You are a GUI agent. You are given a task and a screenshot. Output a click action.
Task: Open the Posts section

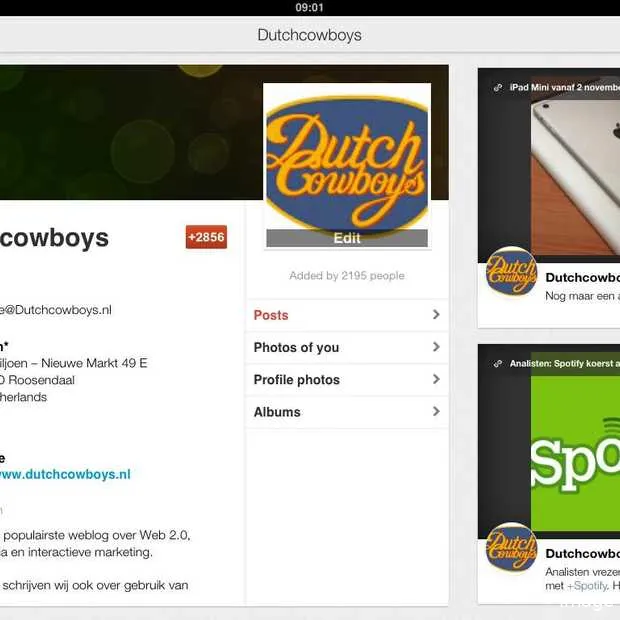click(347, 315)
